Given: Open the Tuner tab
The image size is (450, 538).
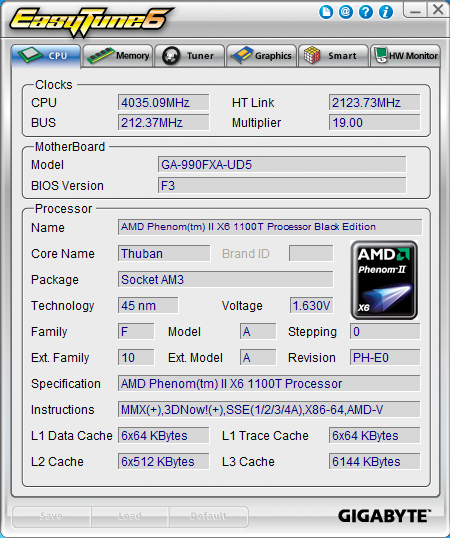Looking at the screenshot, I should [190, 56].
